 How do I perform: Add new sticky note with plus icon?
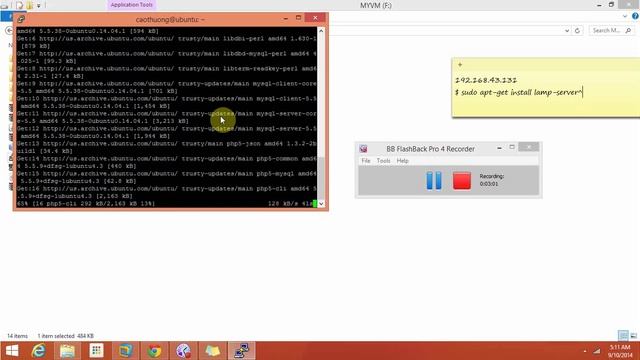click(x=460, y=64)
